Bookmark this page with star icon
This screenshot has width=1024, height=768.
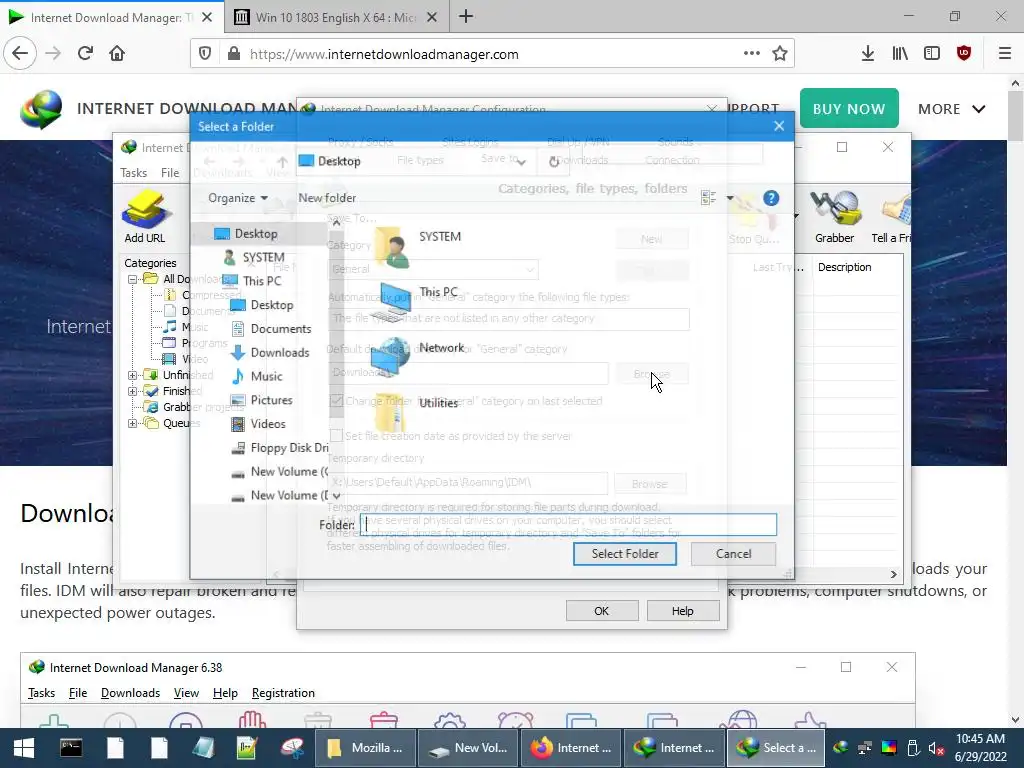point(780,54)
